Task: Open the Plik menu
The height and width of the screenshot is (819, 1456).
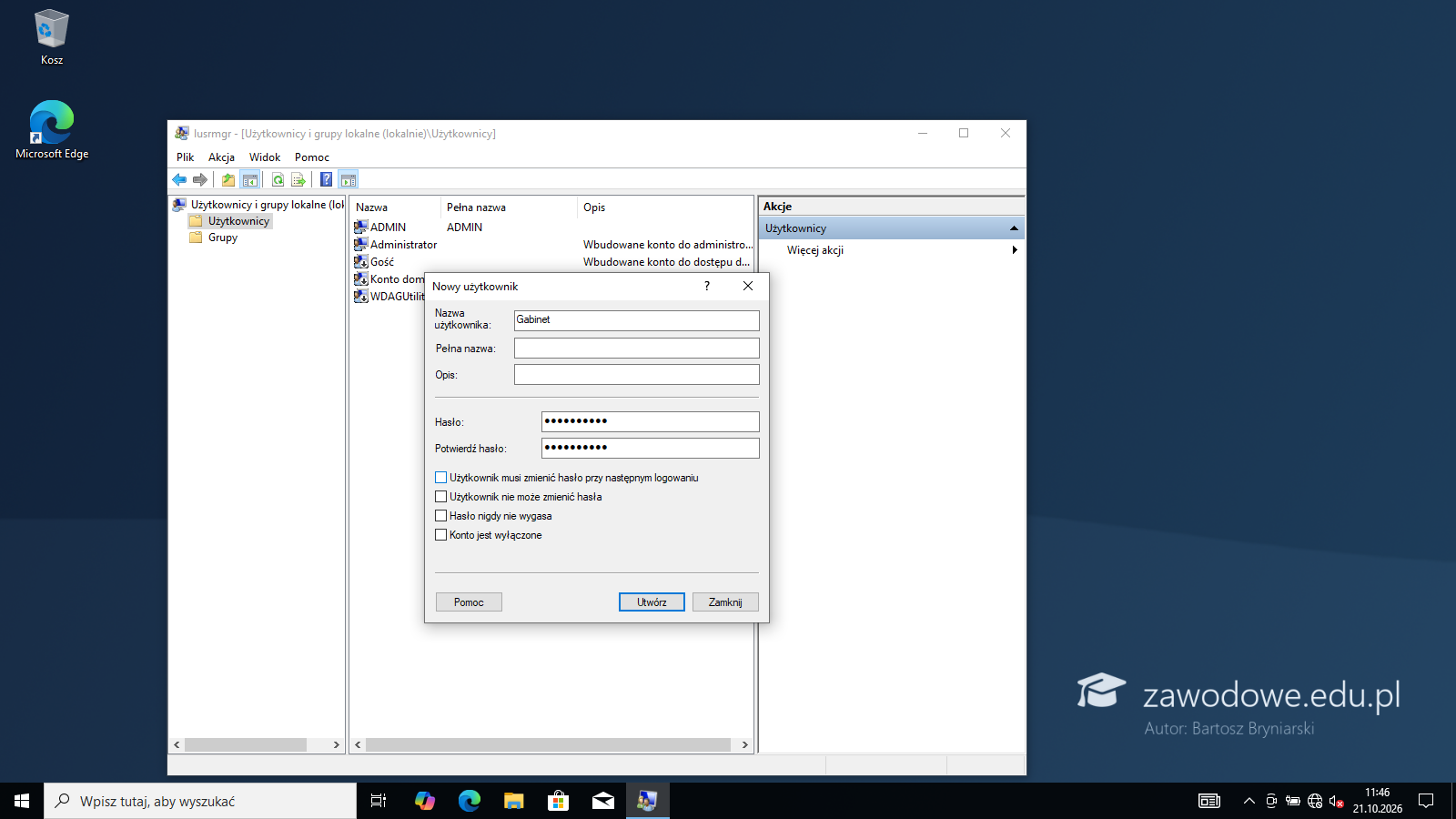Action: tap(186, 157)
